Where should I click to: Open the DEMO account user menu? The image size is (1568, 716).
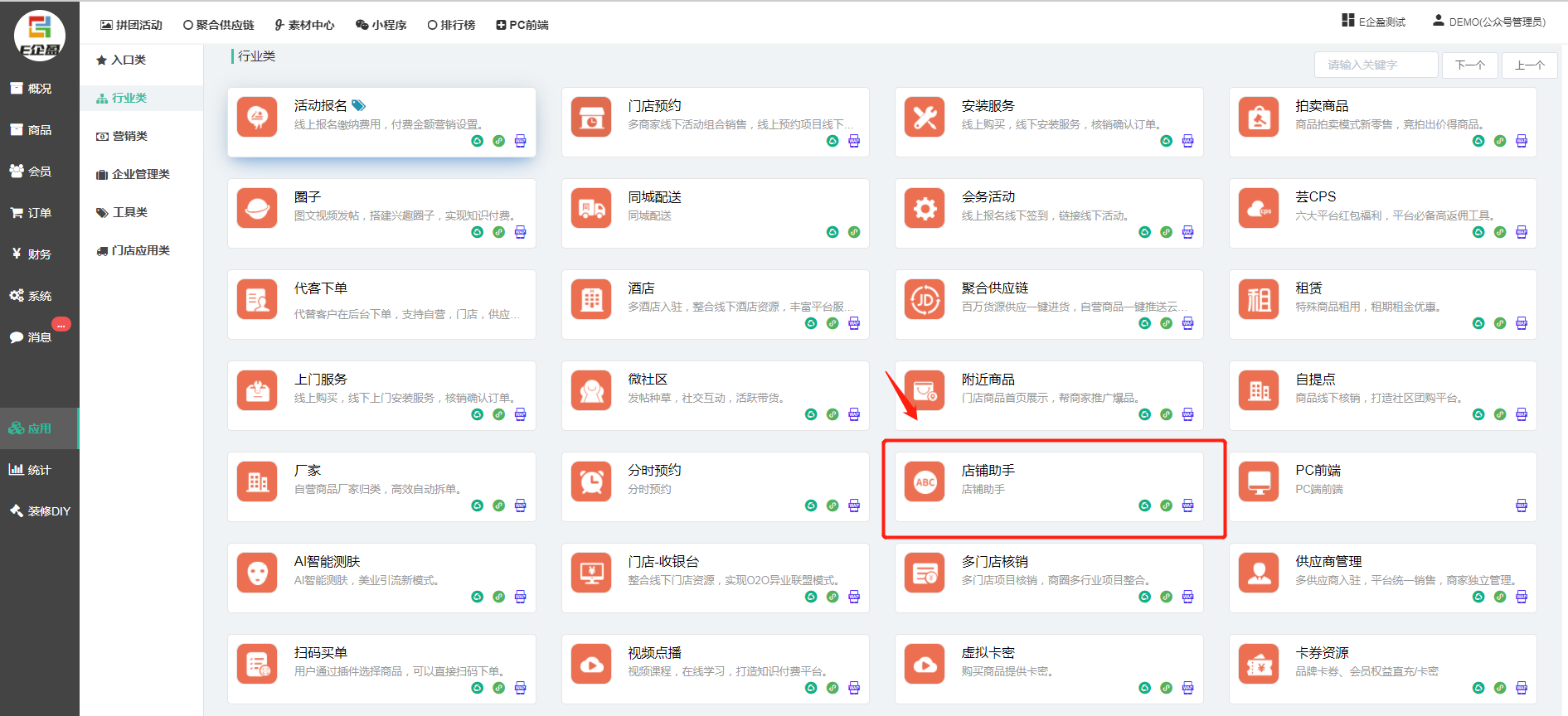[x=1489, y=22]
